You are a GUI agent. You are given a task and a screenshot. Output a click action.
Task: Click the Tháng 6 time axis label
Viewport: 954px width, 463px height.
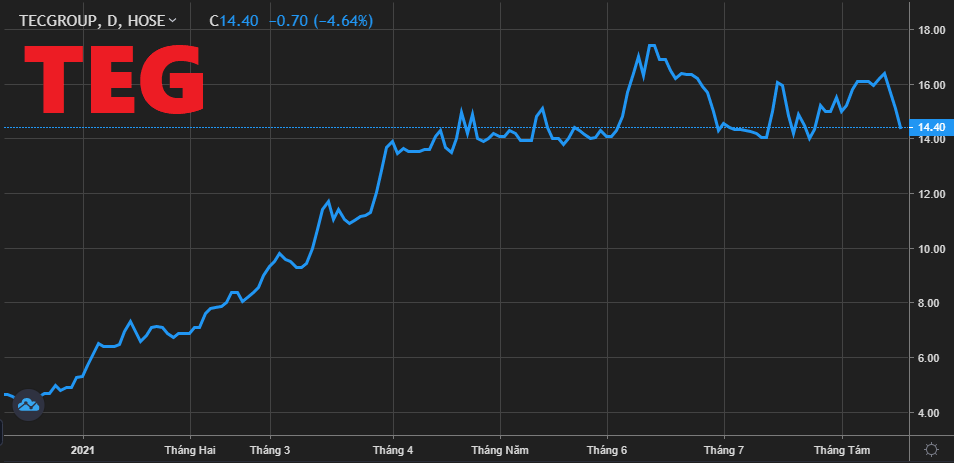[607, 450]
